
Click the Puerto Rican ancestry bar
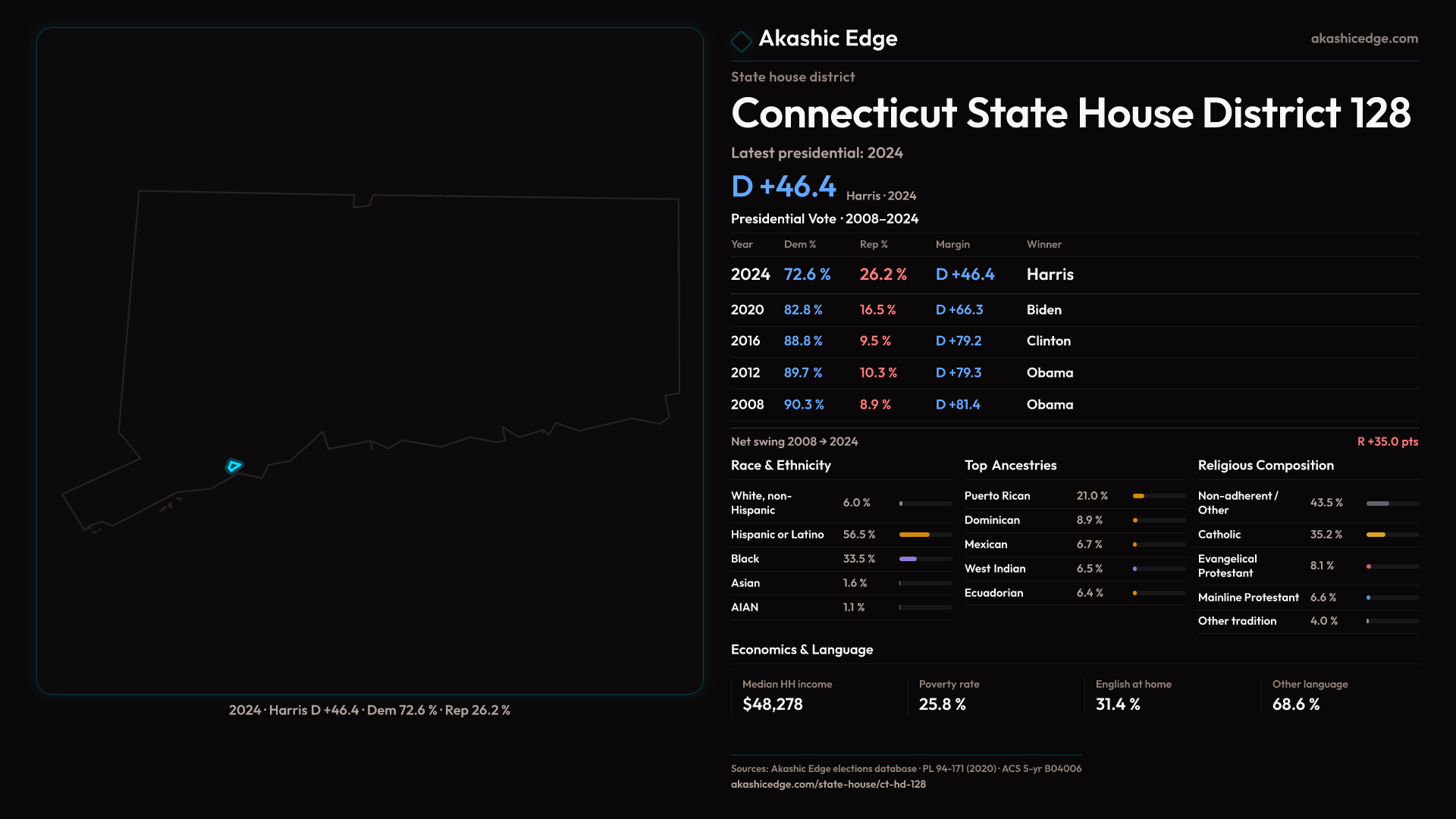[x=1138, y=496]
